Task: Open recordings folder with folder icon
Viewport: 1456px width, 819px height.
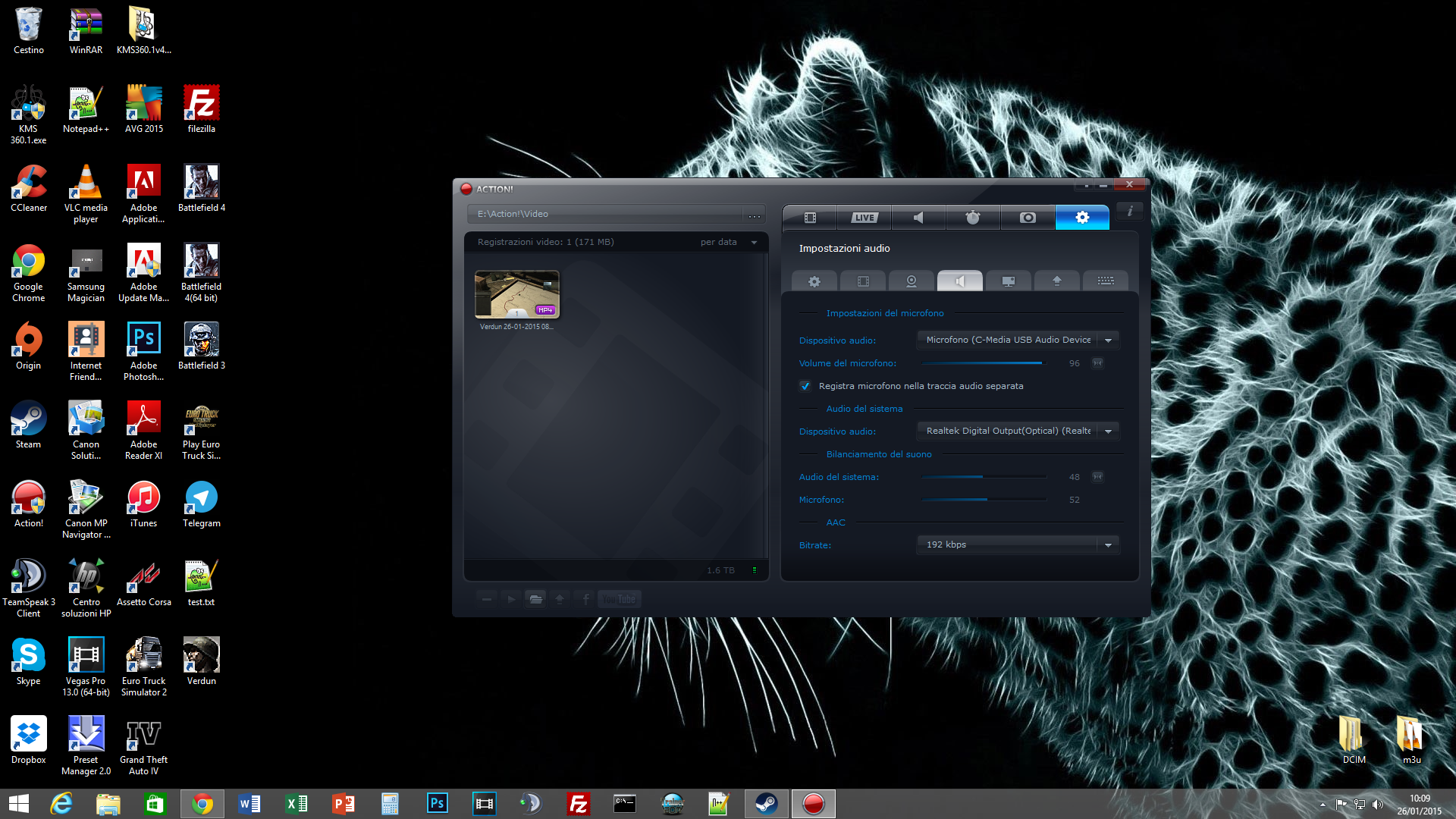Action: click(x=535, y=599)
